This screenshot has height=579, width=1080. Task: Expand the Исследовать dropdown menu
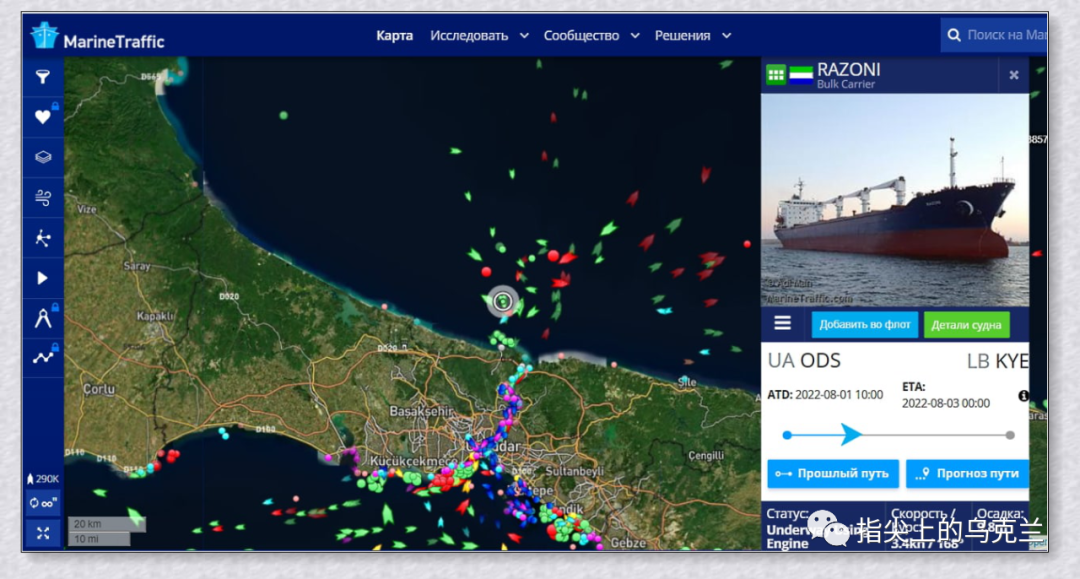(x=479, y=36)
